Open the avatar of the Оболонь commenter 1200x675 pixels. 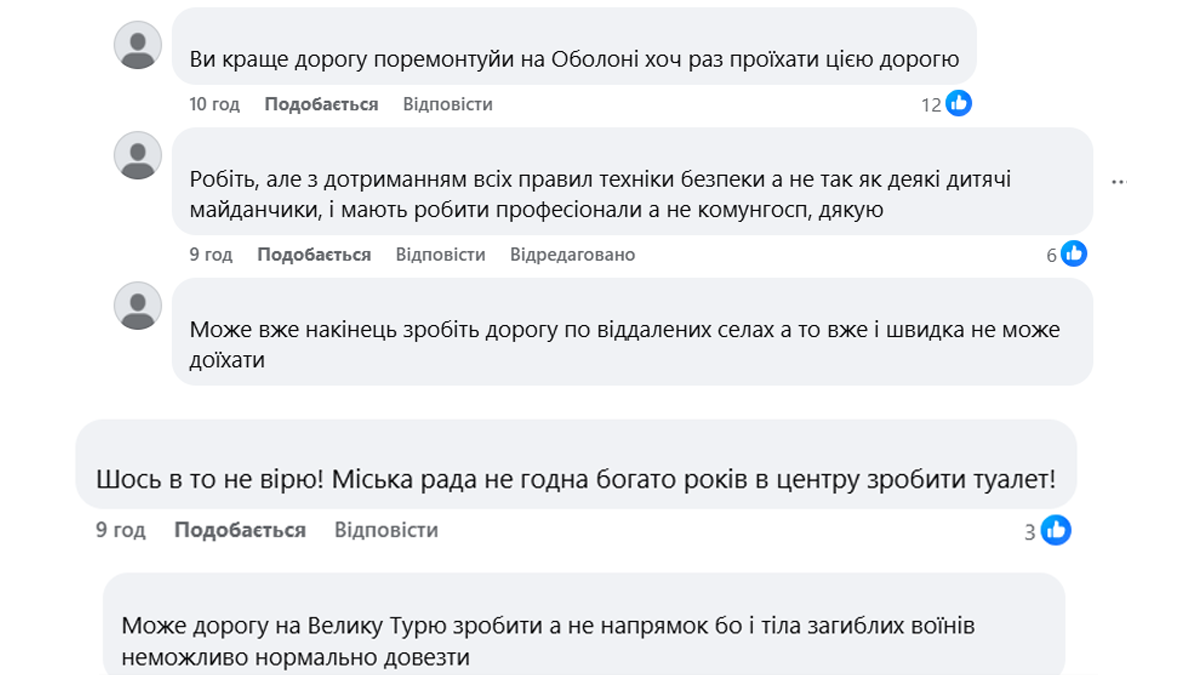point(138,45)
